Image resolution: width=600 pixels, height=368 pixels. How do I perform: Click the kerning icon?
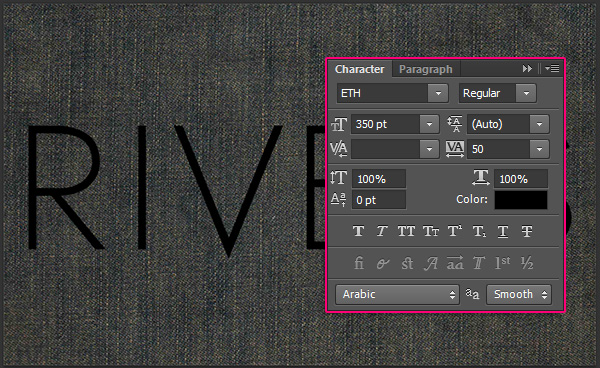[339, 149]
